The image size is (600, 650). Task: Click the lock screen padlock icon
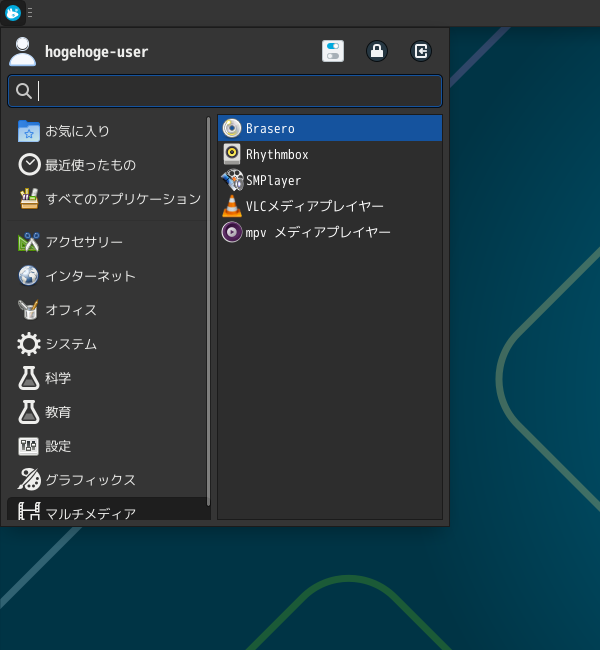coord(377,51)
